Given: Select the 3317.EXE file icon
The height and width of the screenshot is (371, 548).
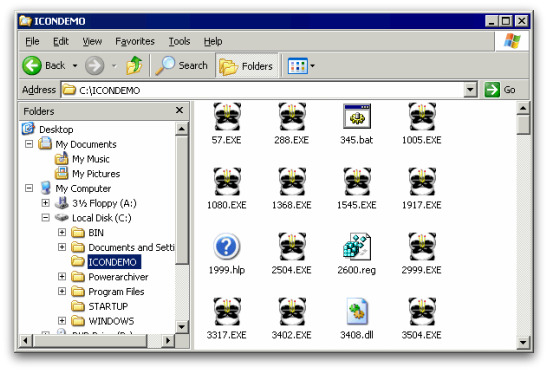Looking at the screenshot, I should 227,312.
